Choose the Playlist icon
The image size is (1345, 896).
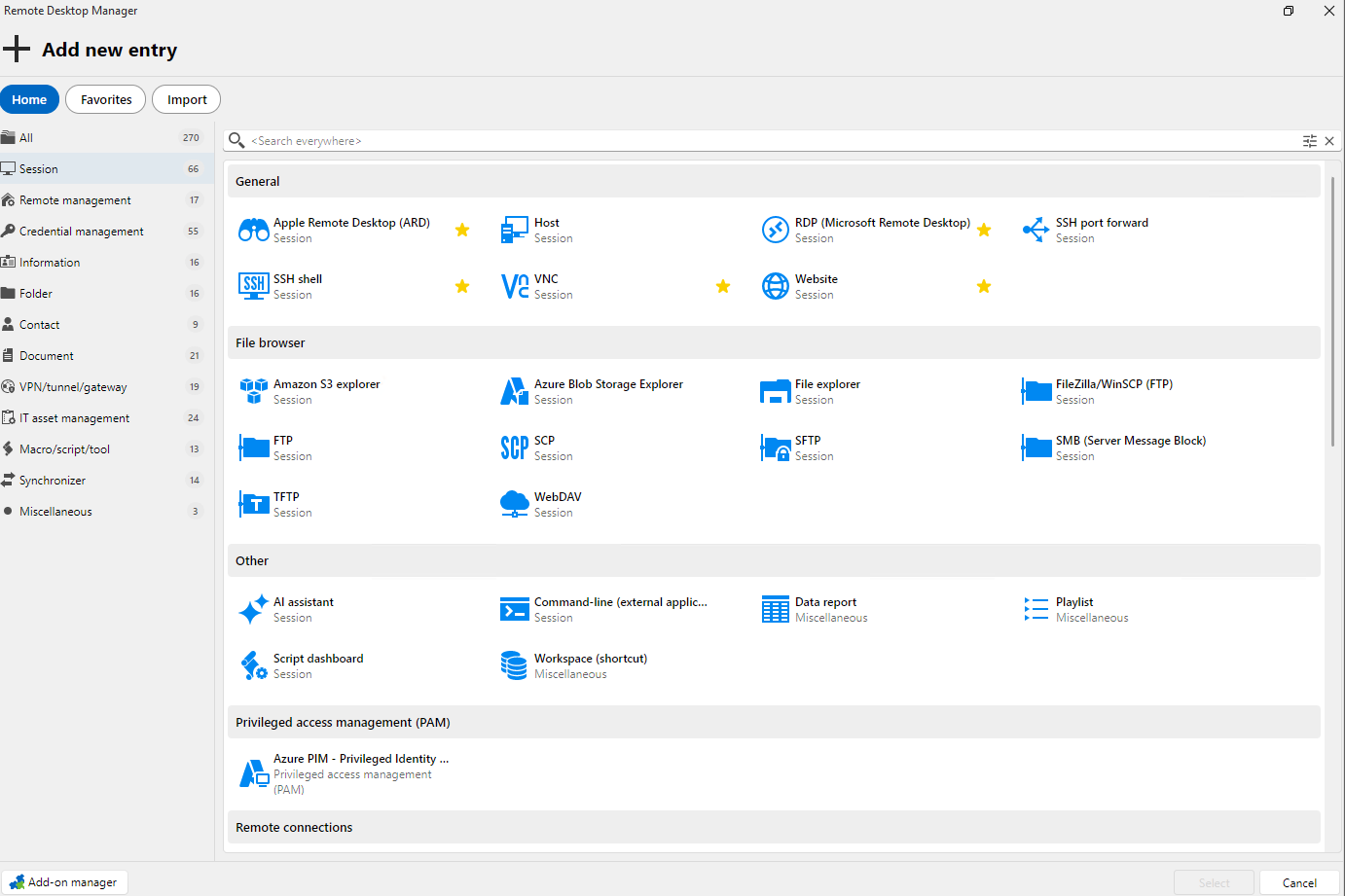pyautogui.click(x=1036, y=610)
